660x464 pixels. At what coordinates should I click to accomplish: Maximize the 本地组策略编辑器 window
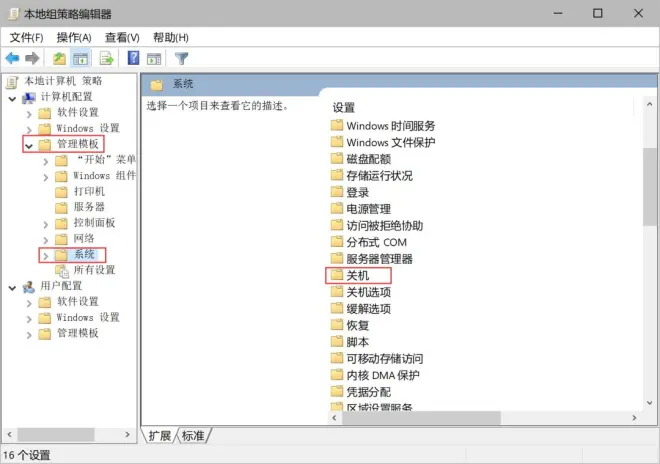pos(598,13)
